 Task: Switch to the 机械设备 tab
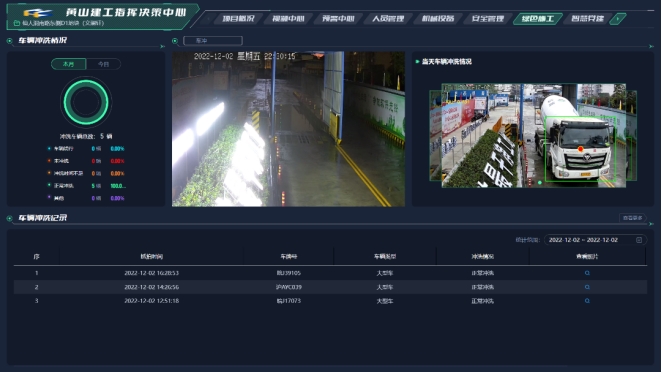point(438,19)
